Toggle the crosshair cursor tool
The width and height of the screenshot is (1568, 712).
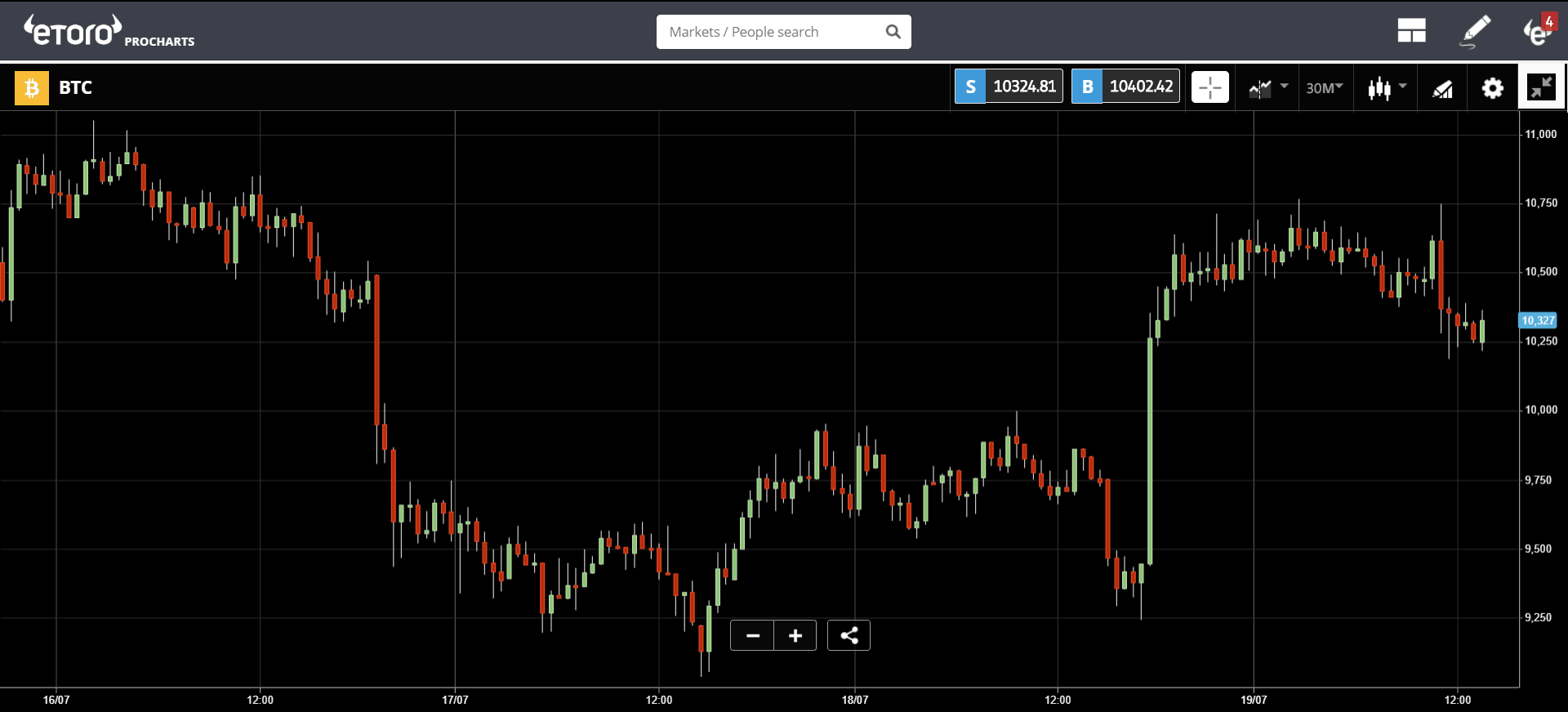[x=1209, y=87]
